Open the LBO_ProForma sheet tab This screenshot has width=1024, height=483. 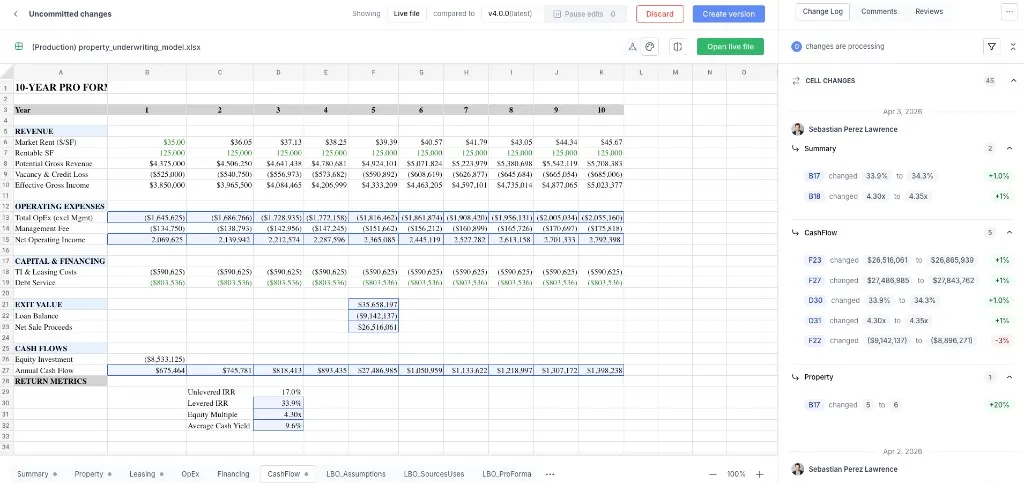[507, 474]
